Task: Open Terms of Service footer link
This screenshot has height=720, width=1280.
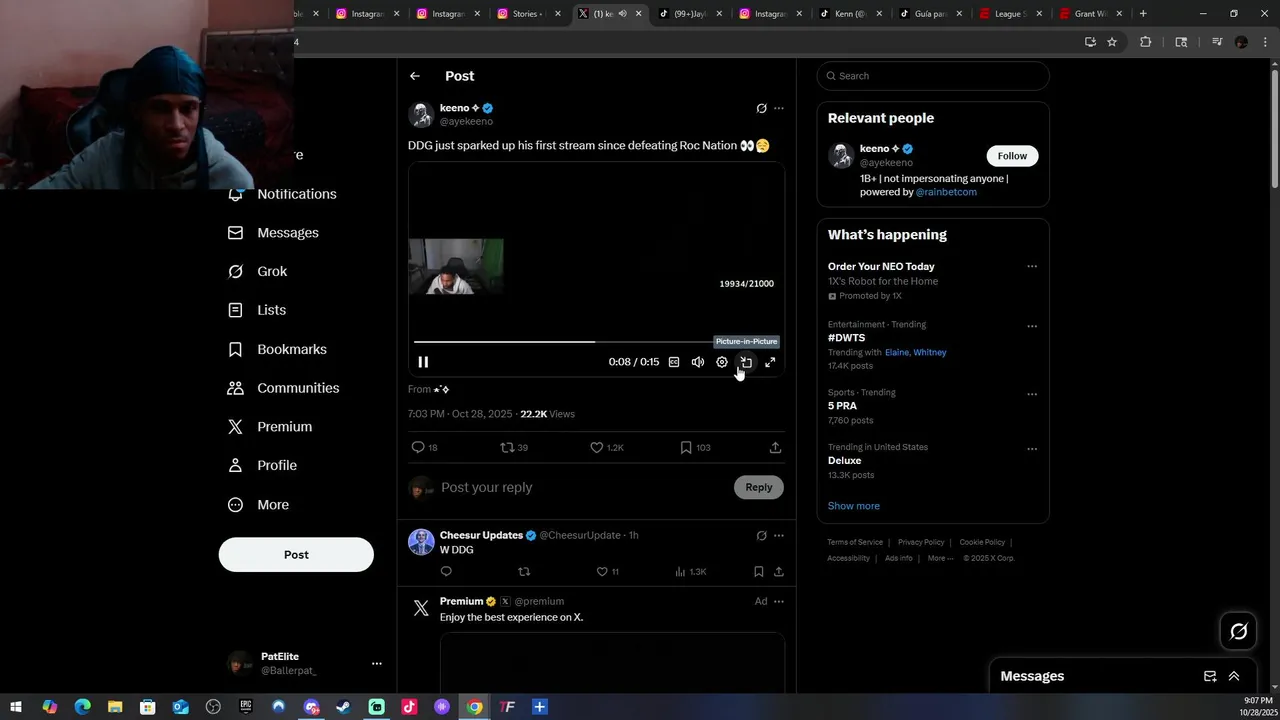Action: click(x=855, y=542)
